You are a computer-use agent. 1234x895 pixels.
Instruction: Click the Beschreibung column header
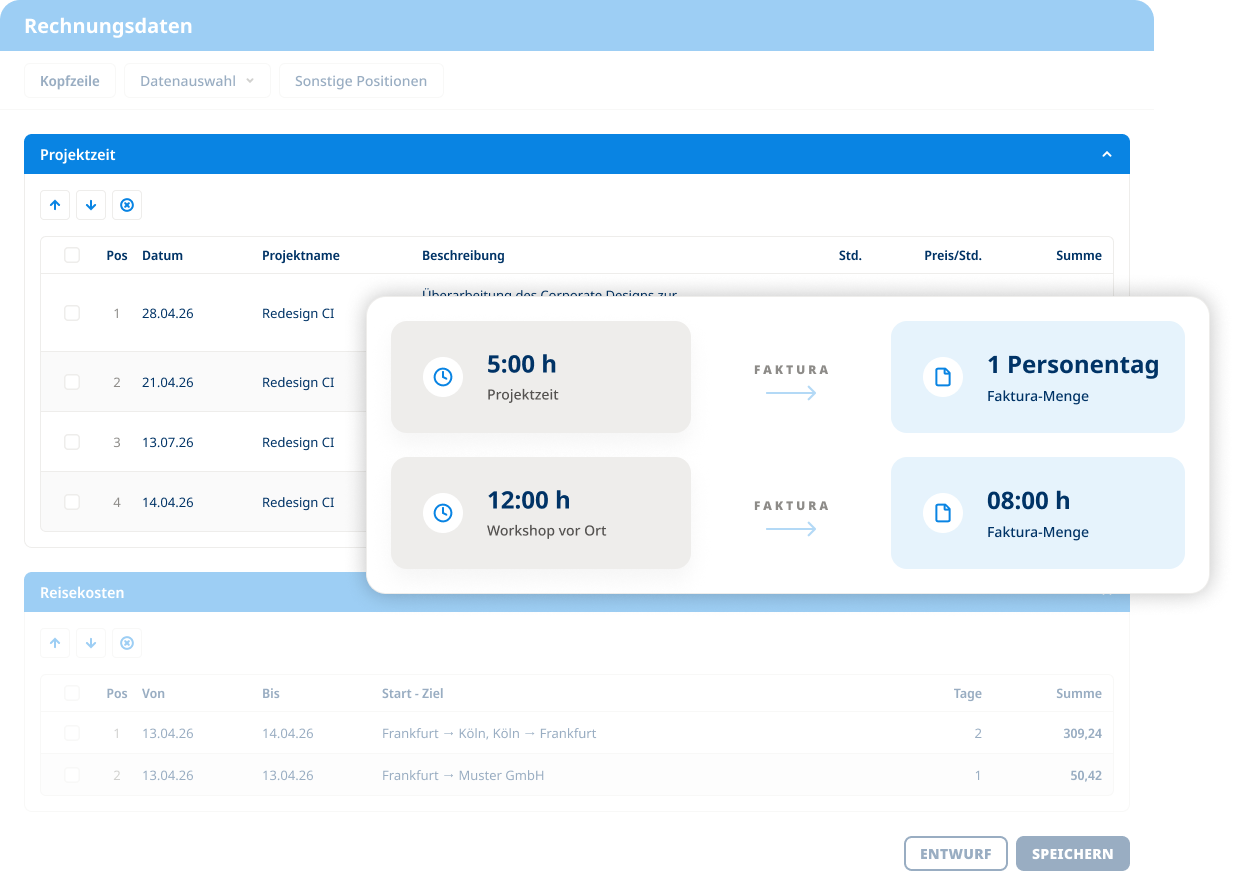(463, 255)
